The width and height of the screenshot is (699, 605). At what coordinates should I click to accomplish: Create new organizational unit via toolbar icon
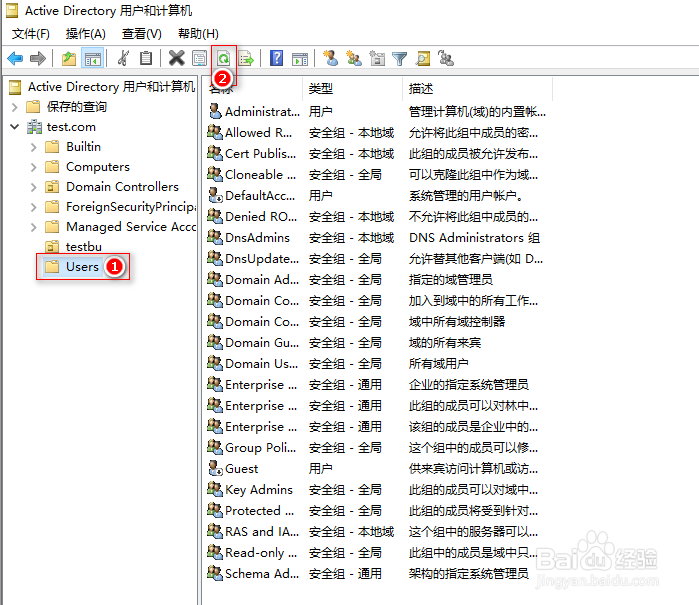coord(377,58)
